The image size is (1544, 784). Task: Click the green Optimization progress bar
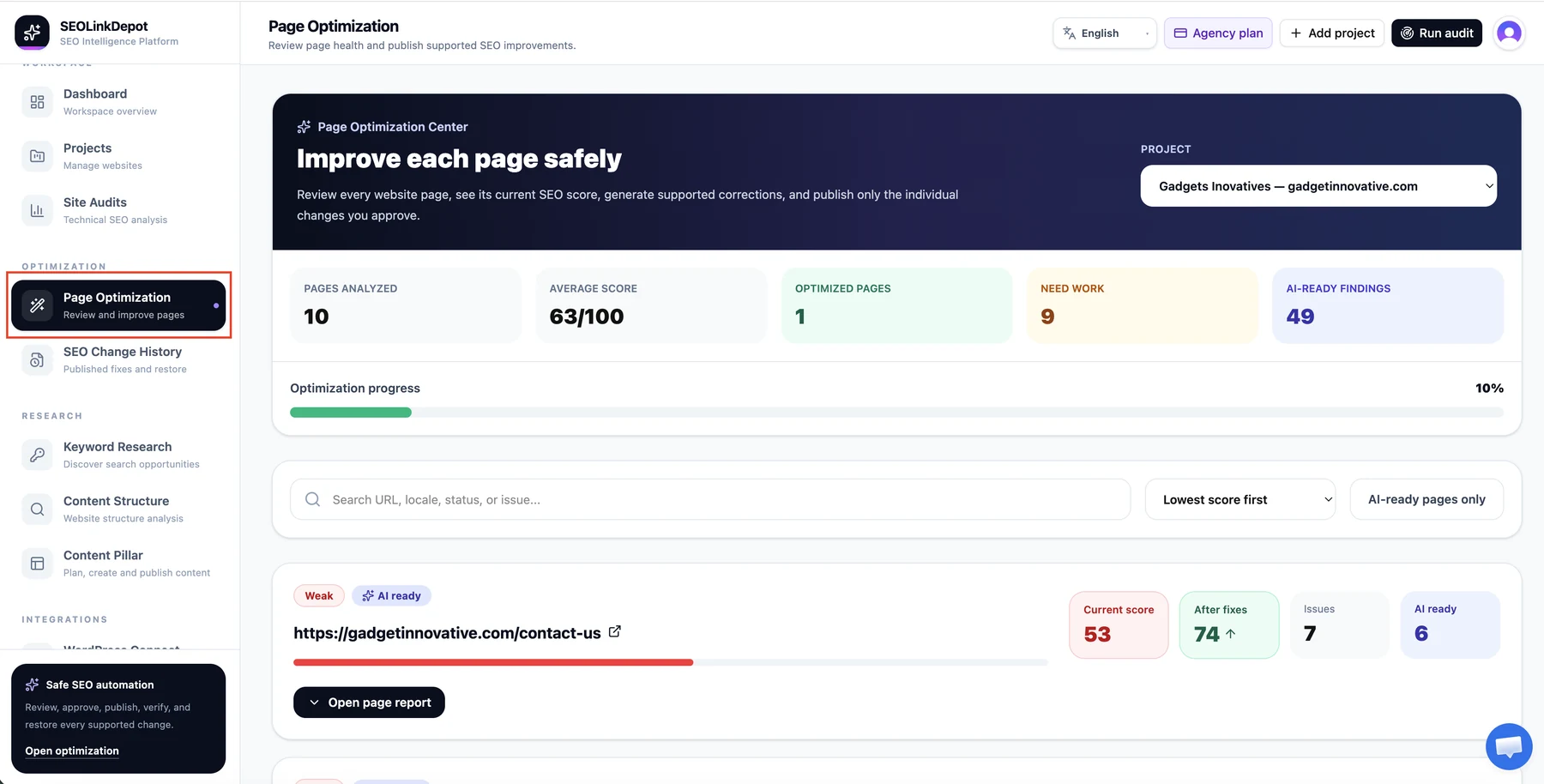click(351, 413)
